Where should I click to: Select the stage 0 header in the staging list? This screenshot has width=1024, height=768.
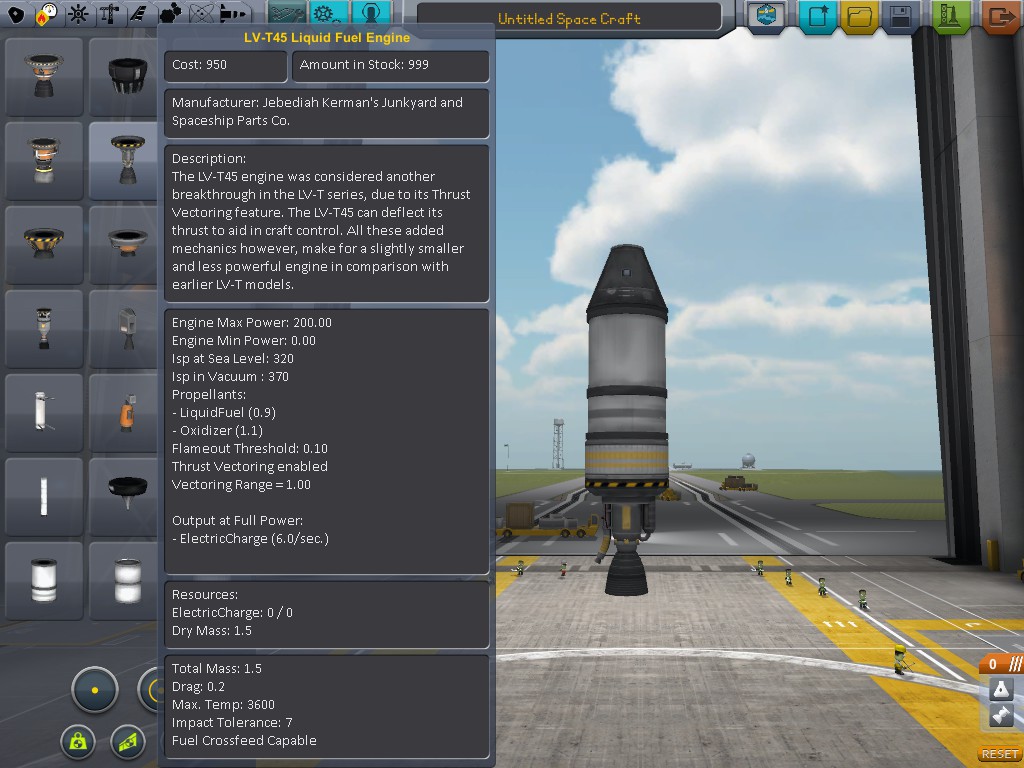(1001, 664)
